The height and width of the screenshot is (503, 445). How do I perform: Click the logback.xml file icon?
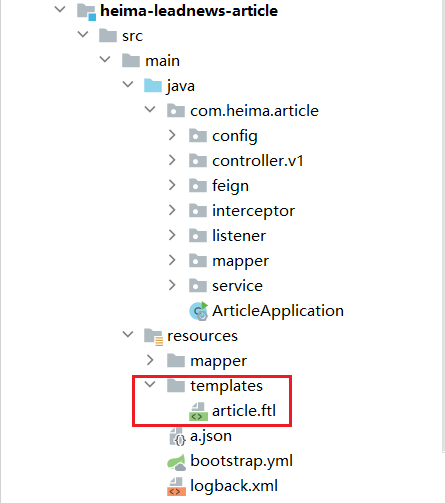click(176, 486)
